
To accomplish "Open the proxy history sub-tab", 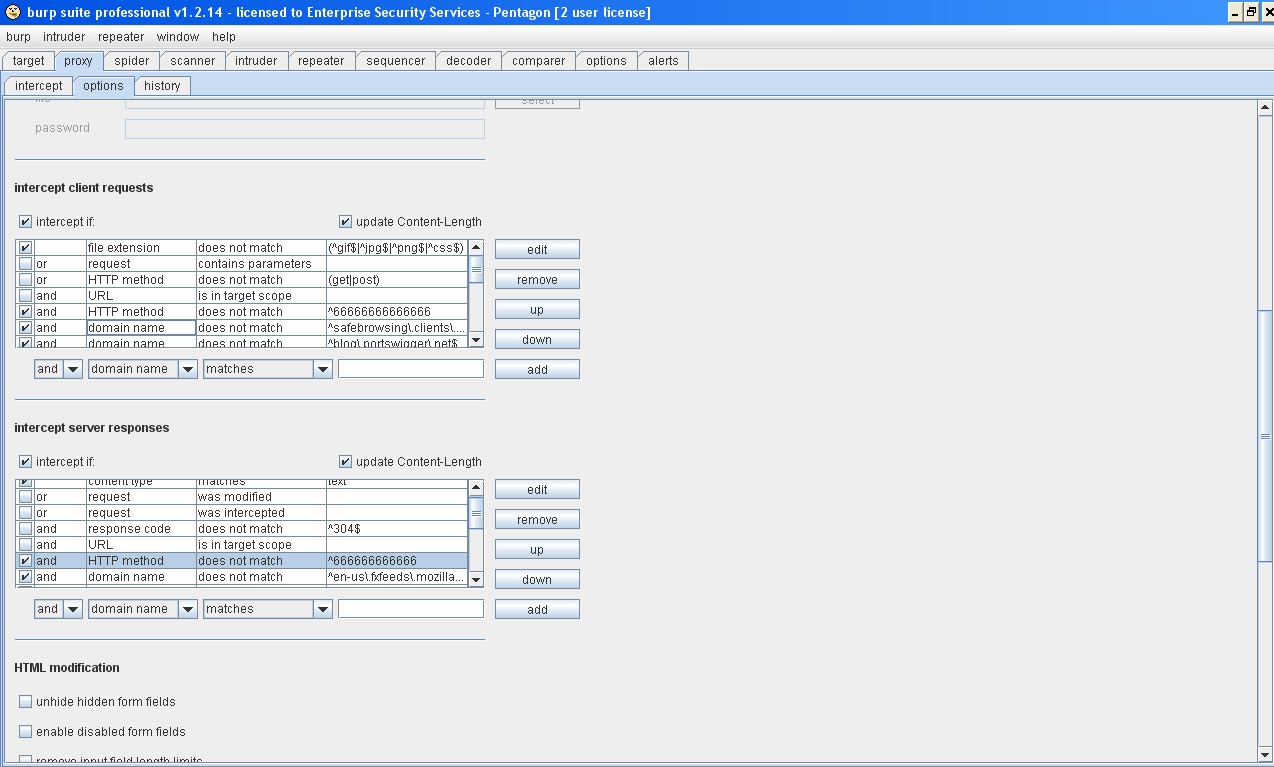I will click(162, 86).
